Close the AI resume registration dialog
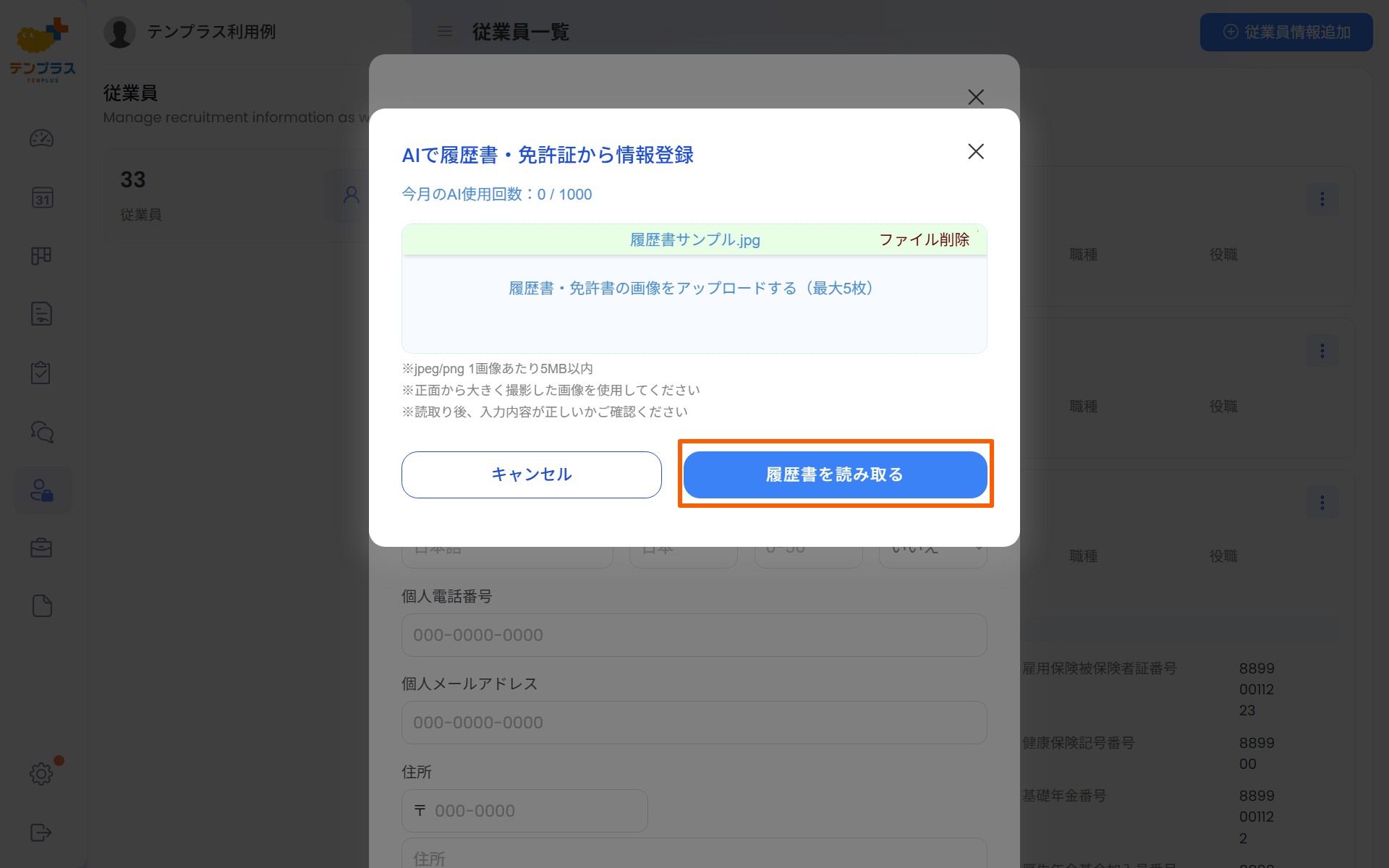This screenshot has width=1389, height=868. (x=976, y=151)
